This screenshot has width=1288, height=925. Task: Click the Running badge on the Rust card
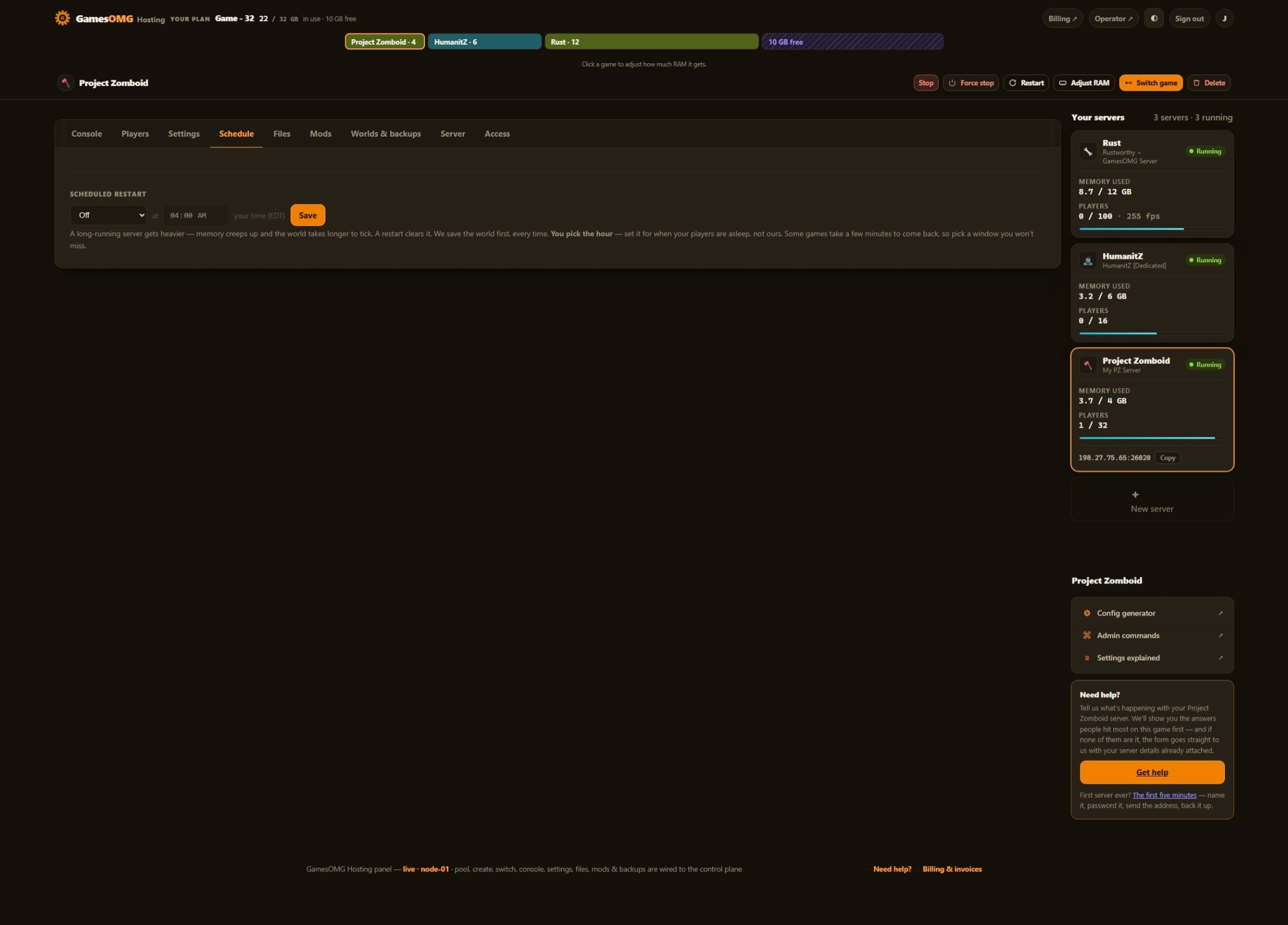pyautogui.click(x=1205, y=151)
